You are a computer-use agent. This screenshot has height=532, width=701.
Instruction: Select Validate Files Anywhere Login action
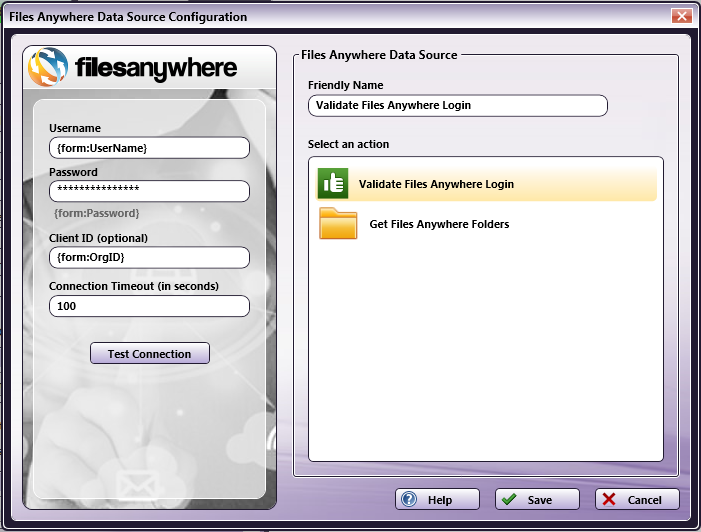(x=486, y=184)
